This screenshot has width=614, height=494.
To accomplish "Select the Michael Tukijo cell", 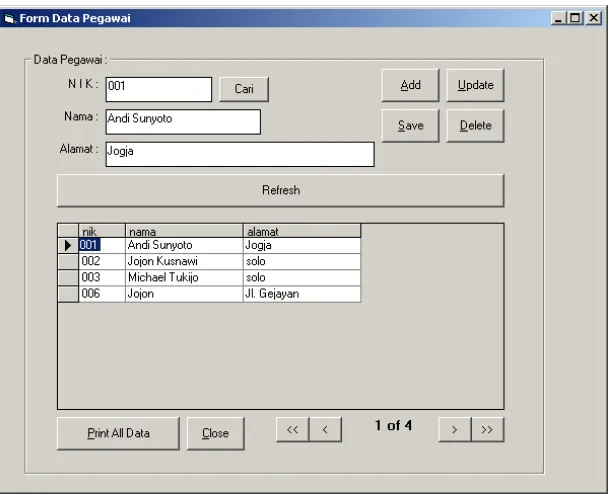I will (184, 278).
